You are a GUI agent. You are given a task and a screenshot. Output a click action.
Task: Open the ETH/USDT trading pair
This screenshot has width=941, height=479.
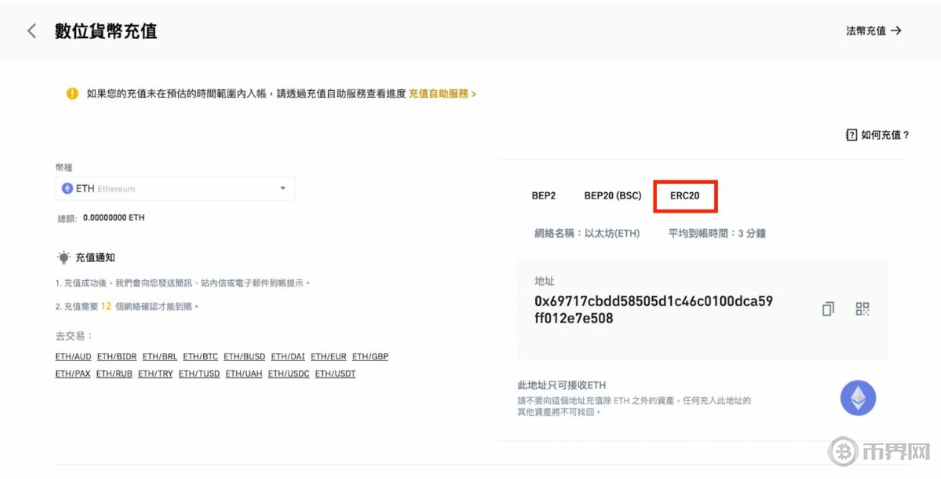335,374
